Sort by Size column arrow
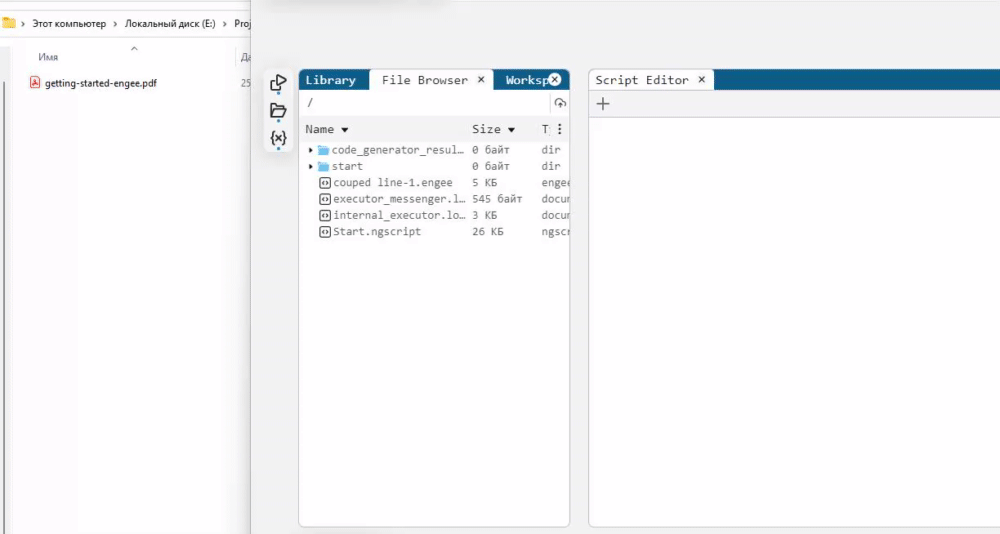 [x=511, y=130]
